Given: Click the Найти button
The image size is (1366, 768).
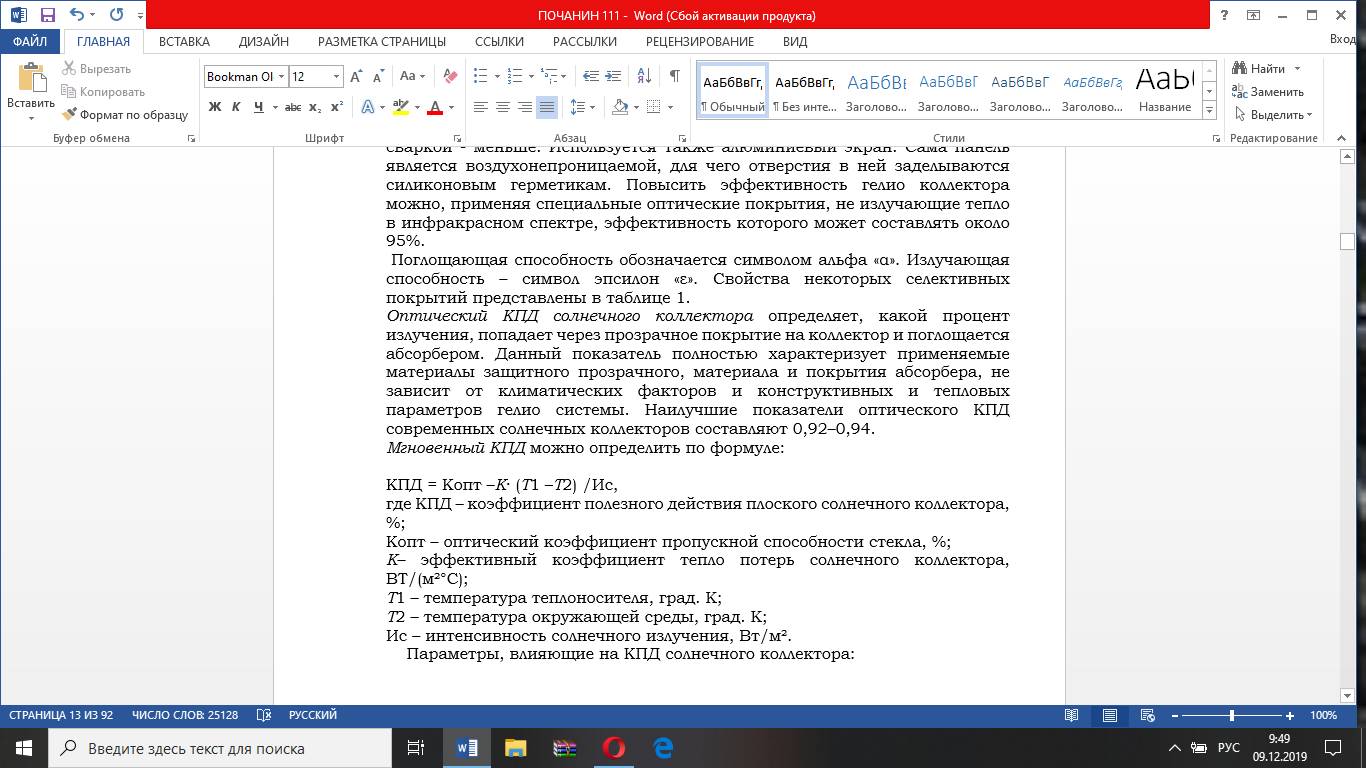Looking at the screenshot, I should [1266, 69].
